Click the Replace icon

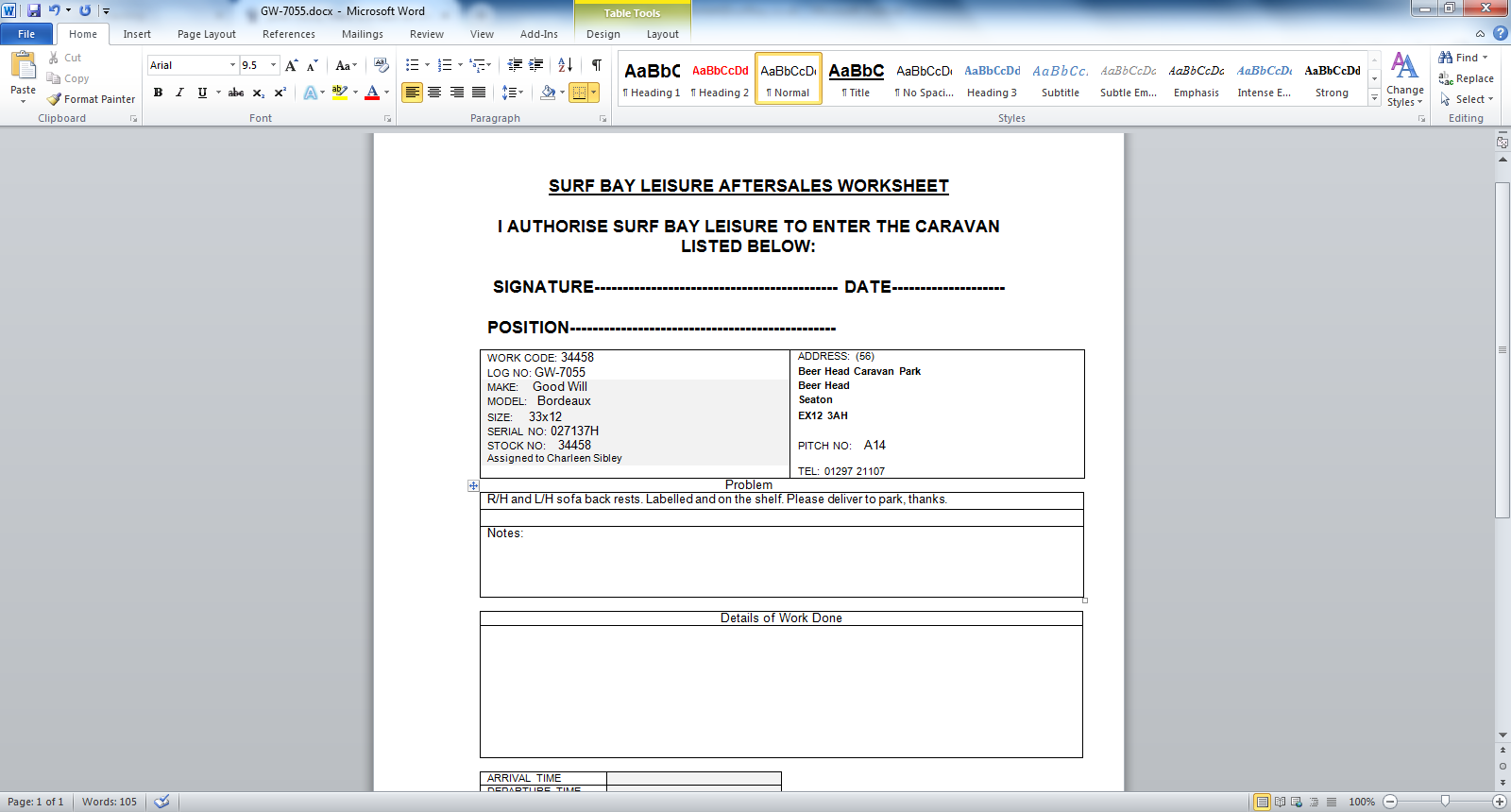[1446, 78]
